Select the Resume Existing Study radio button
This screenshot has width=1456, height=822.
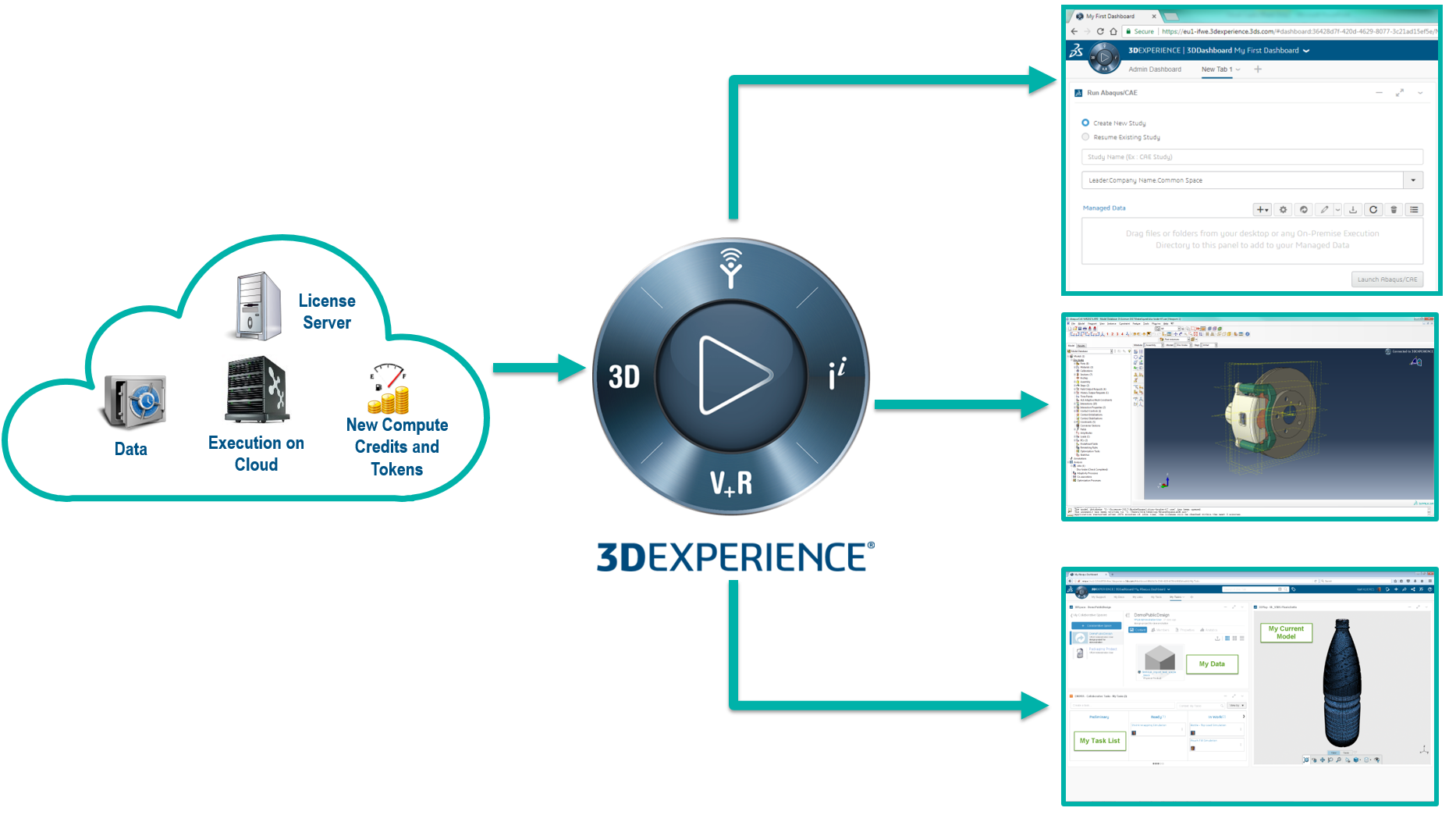[1085, 137]
